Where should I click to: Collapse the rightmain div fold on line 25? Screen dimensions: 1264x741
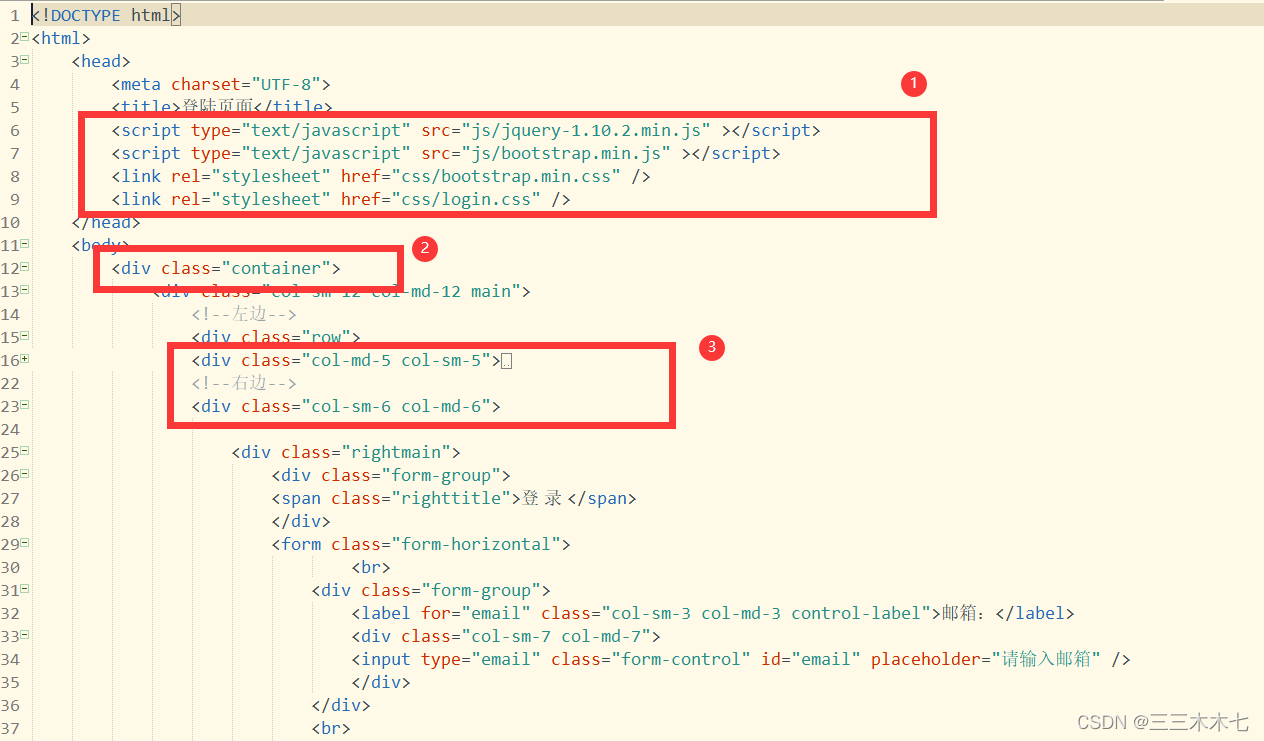[x=24, y=452]
